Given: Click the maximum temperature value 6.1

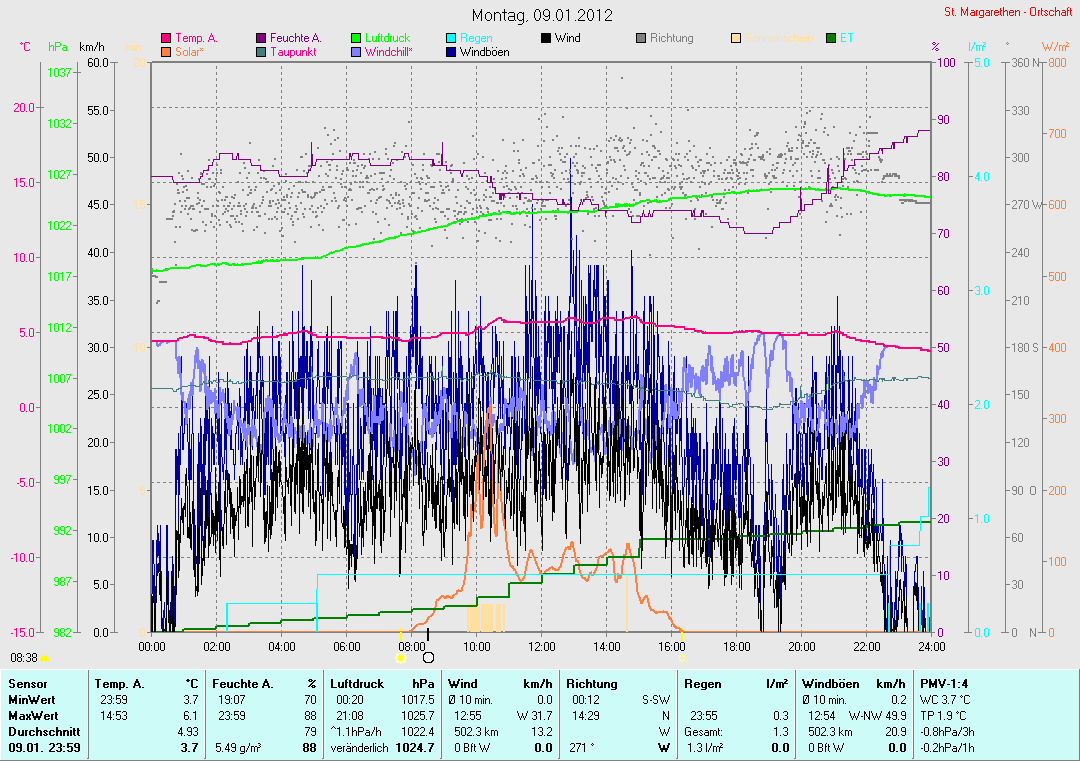Looking at the screenshot, I should pos(190,716).
